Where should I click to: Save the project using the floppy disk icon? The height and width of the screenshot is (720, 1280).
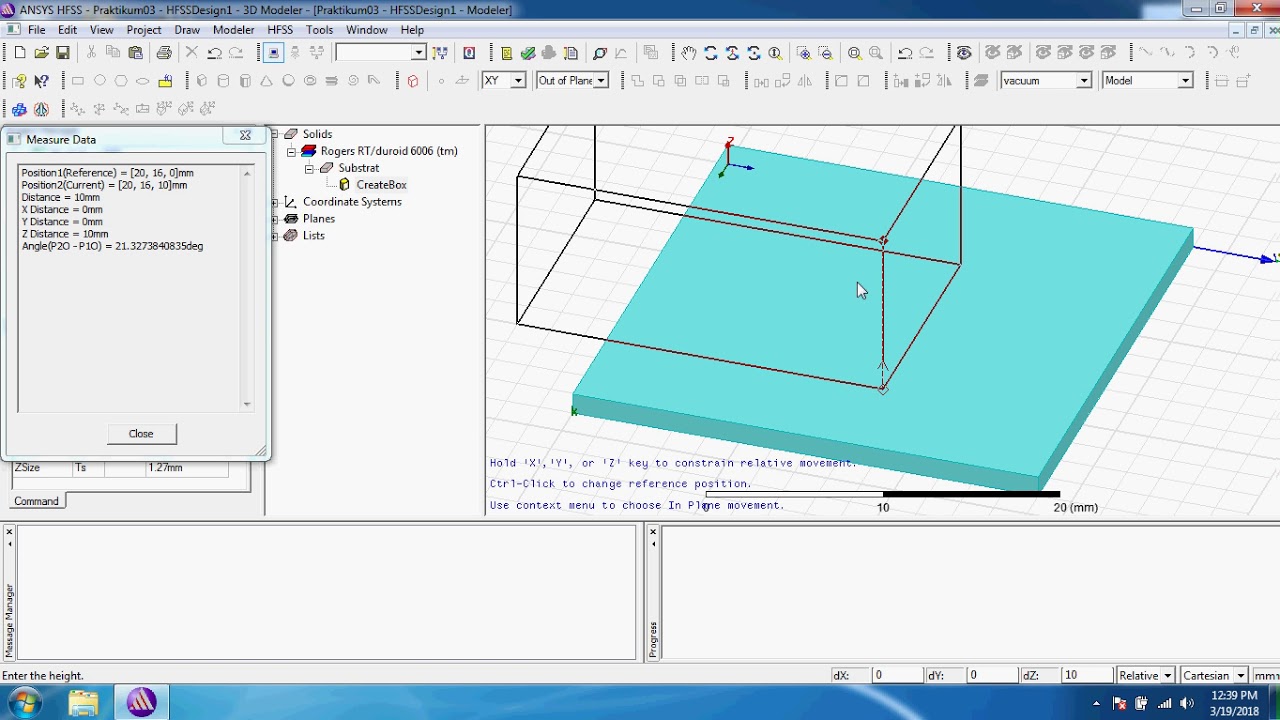[63, 53]
